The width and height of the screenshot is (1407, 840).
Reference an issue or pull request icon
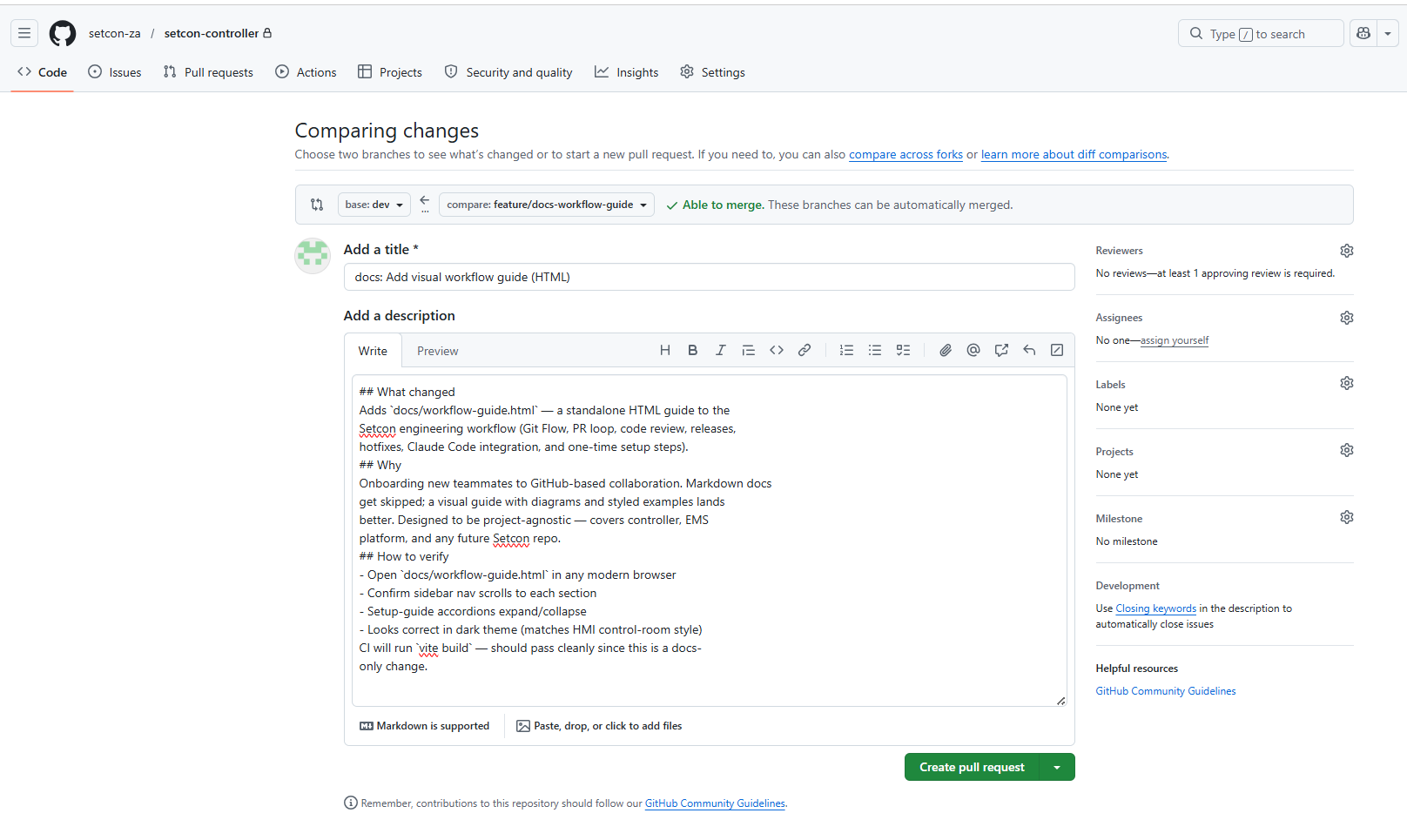pyautogui.click(x=1001, y=350)
